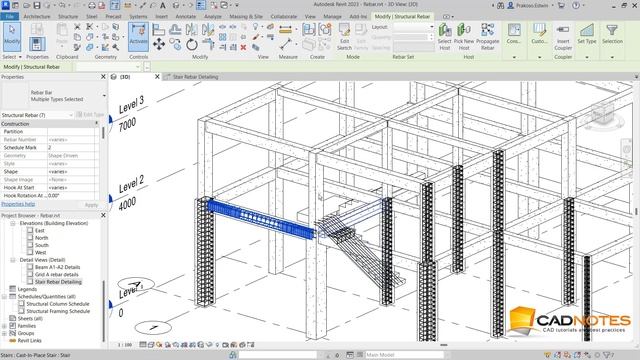
Task: Click the view scale 1 : 100
Action: (125, 345)
